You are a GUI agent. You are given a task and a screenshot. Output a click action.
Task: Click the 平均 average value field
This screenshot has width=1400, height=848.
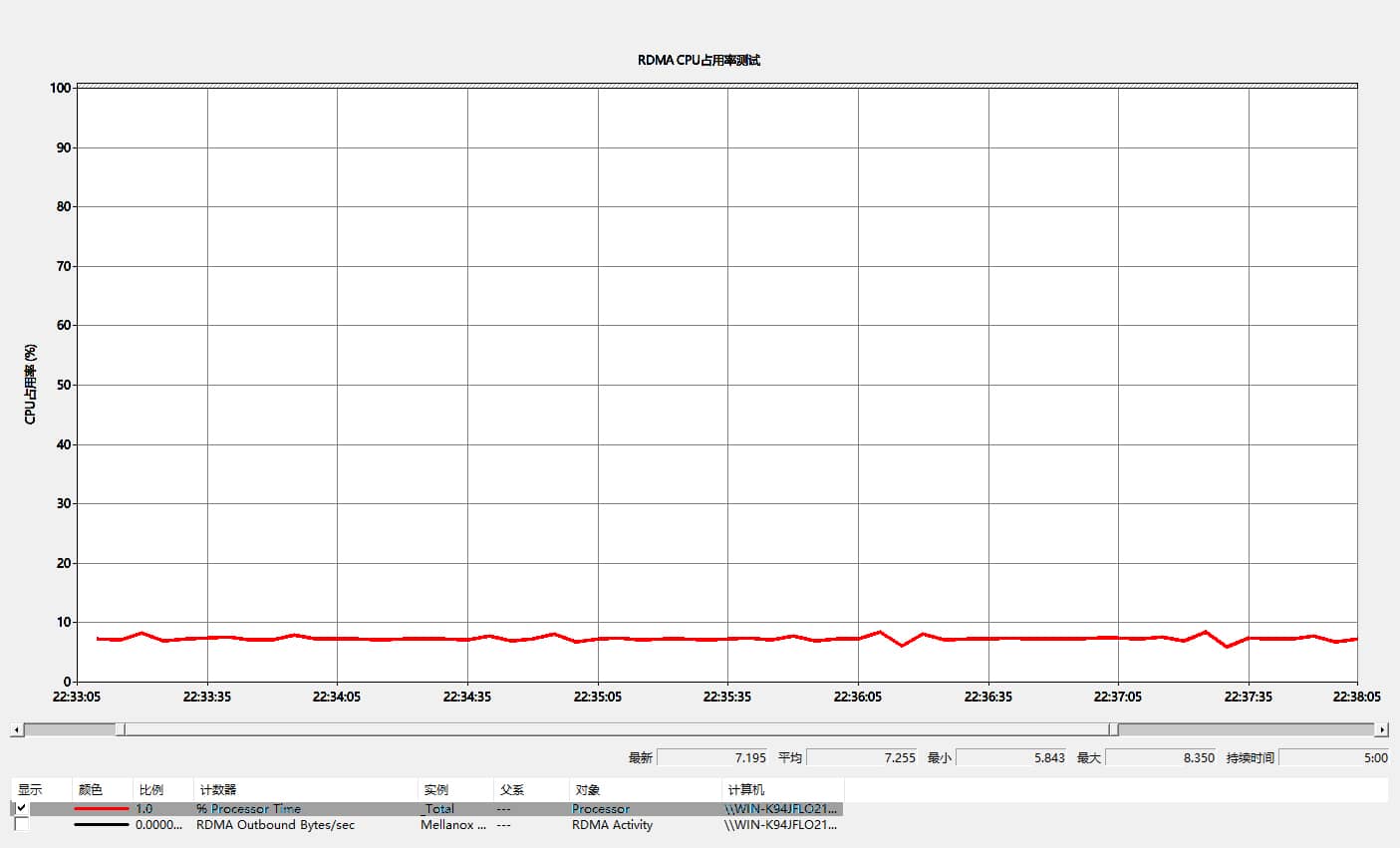click(862, 758)
